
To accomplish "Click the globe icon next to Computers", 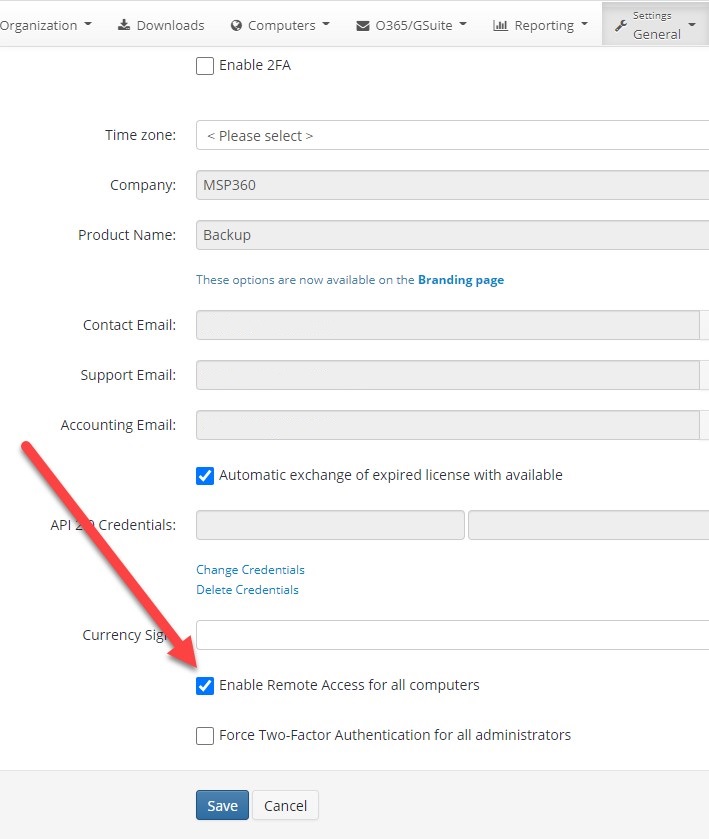I will [x=236, y=26].
